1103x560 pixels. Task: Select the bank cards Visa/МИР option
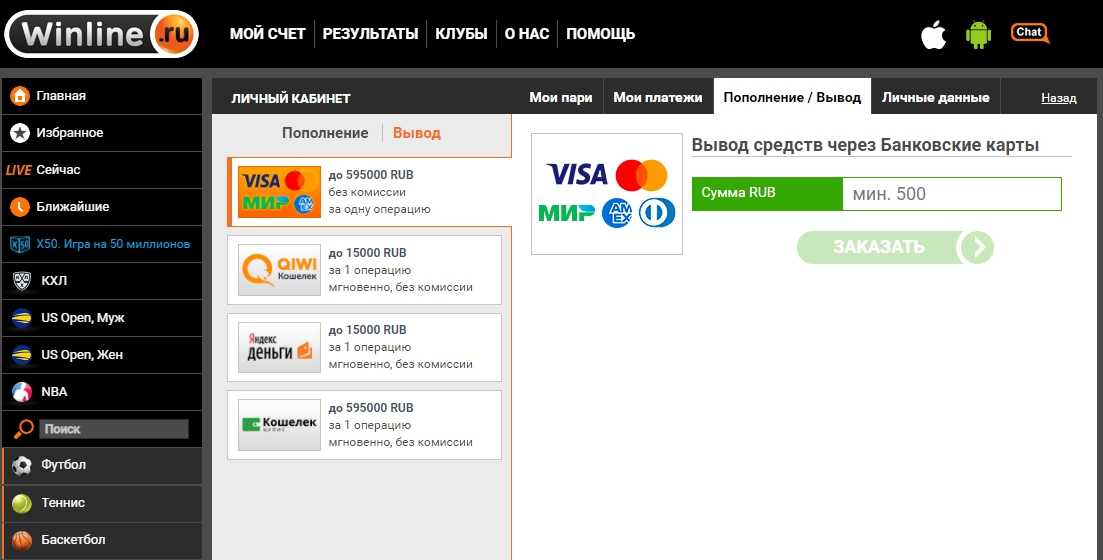click(x=368, y=192)
